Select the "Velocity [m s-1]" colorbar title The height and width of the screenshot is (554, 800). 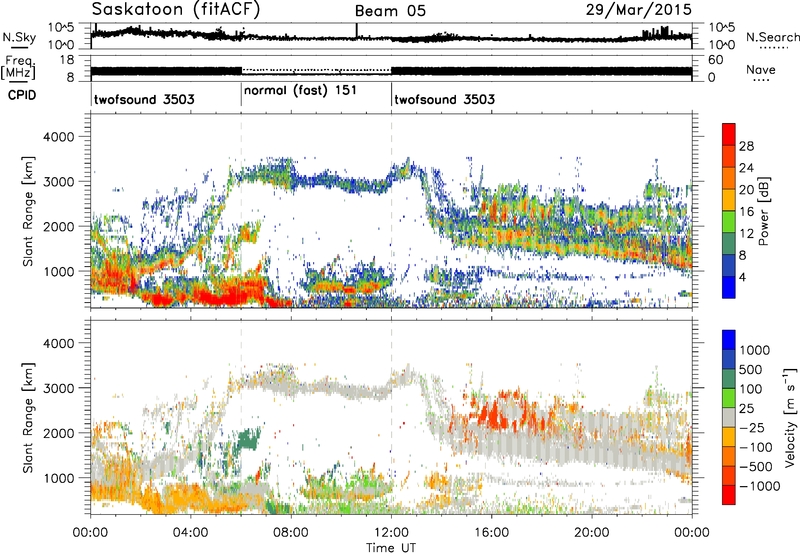790,417
